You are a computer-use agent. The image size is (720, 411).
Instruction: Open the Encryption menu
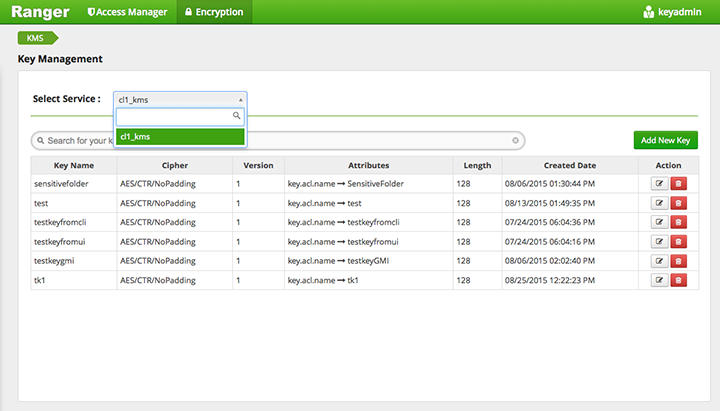[214, 12]
